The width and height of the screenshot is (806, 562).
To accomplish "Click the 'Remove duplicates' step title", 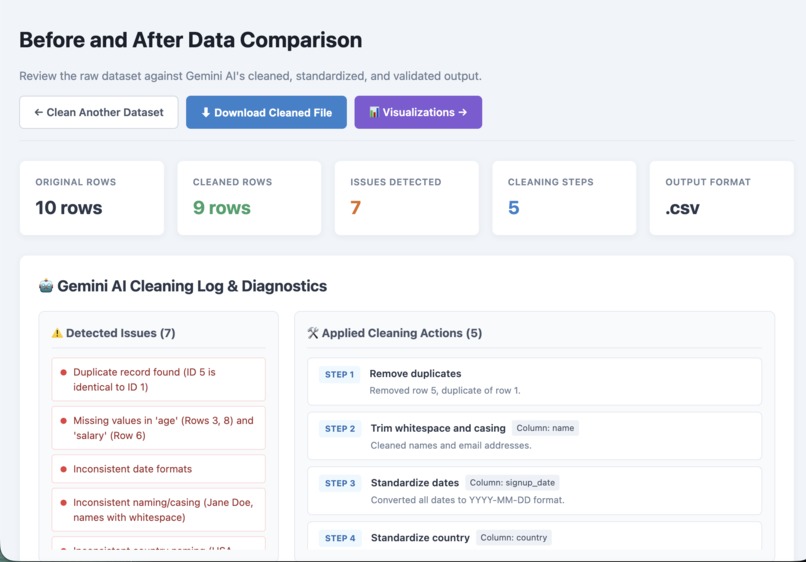I will pyautogui.click(x=415, y=374).
